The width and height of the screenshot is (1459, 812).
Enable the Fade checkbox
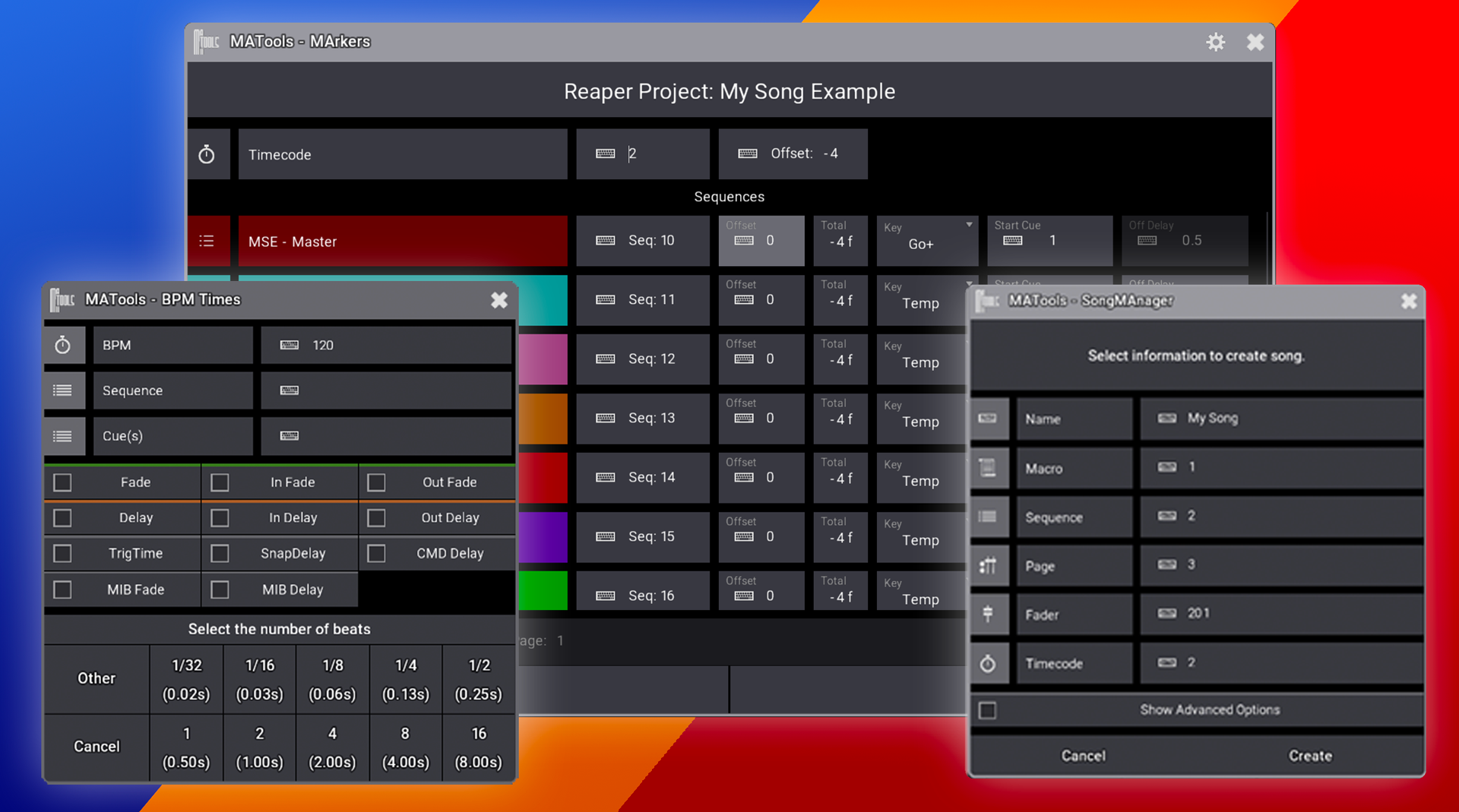[62, 482]
